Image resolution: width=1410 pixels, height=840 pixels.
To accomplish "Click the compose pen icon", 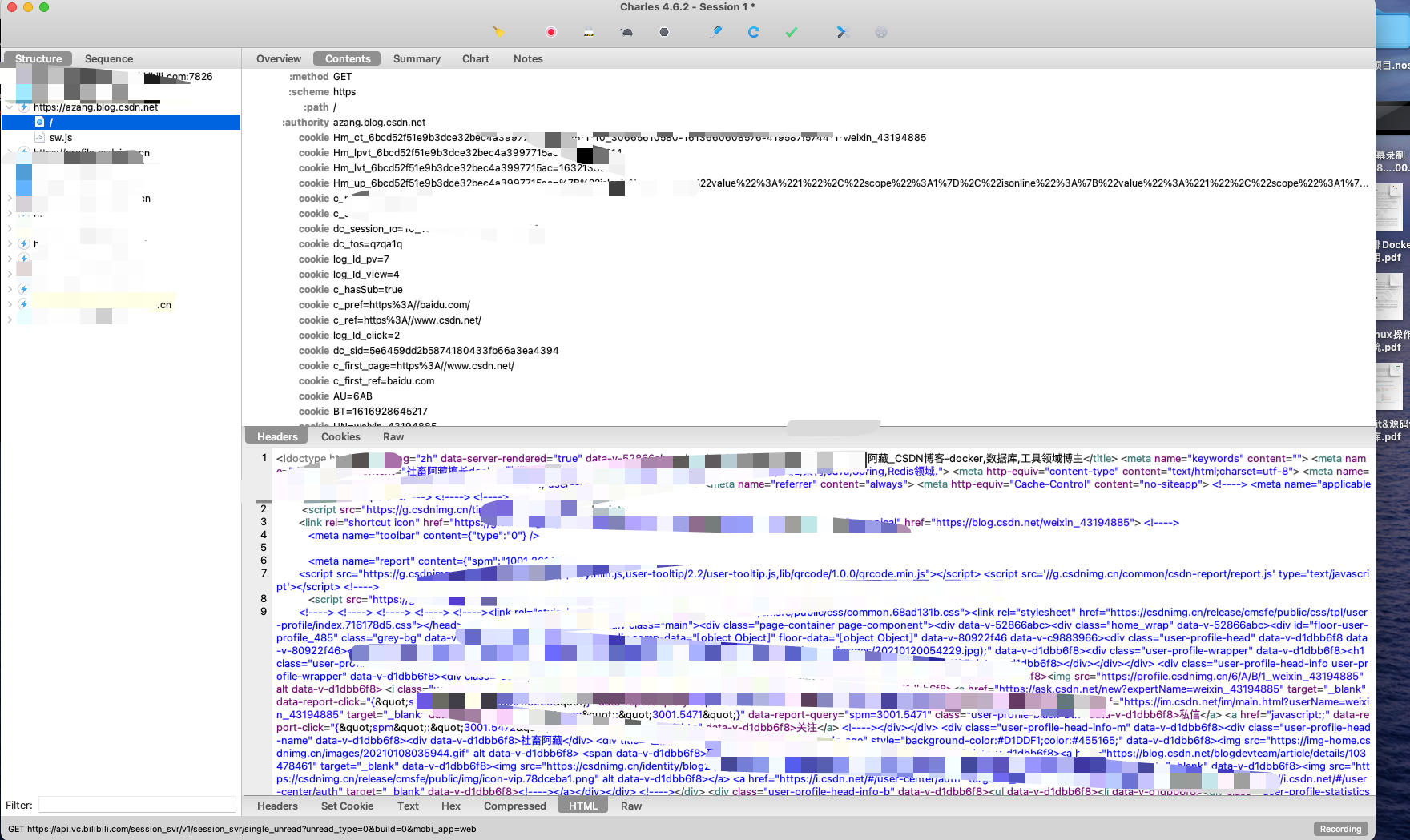I will [716, 32].
